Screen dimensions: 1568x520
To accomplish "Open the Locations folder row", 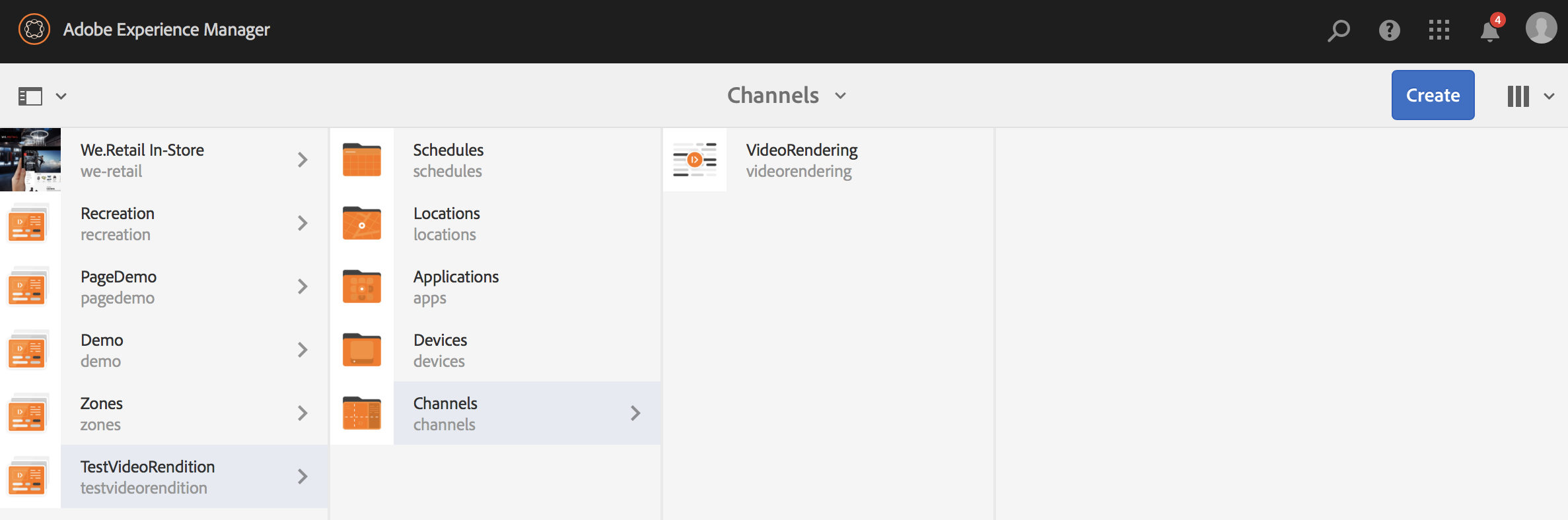I will pos(496,223).
